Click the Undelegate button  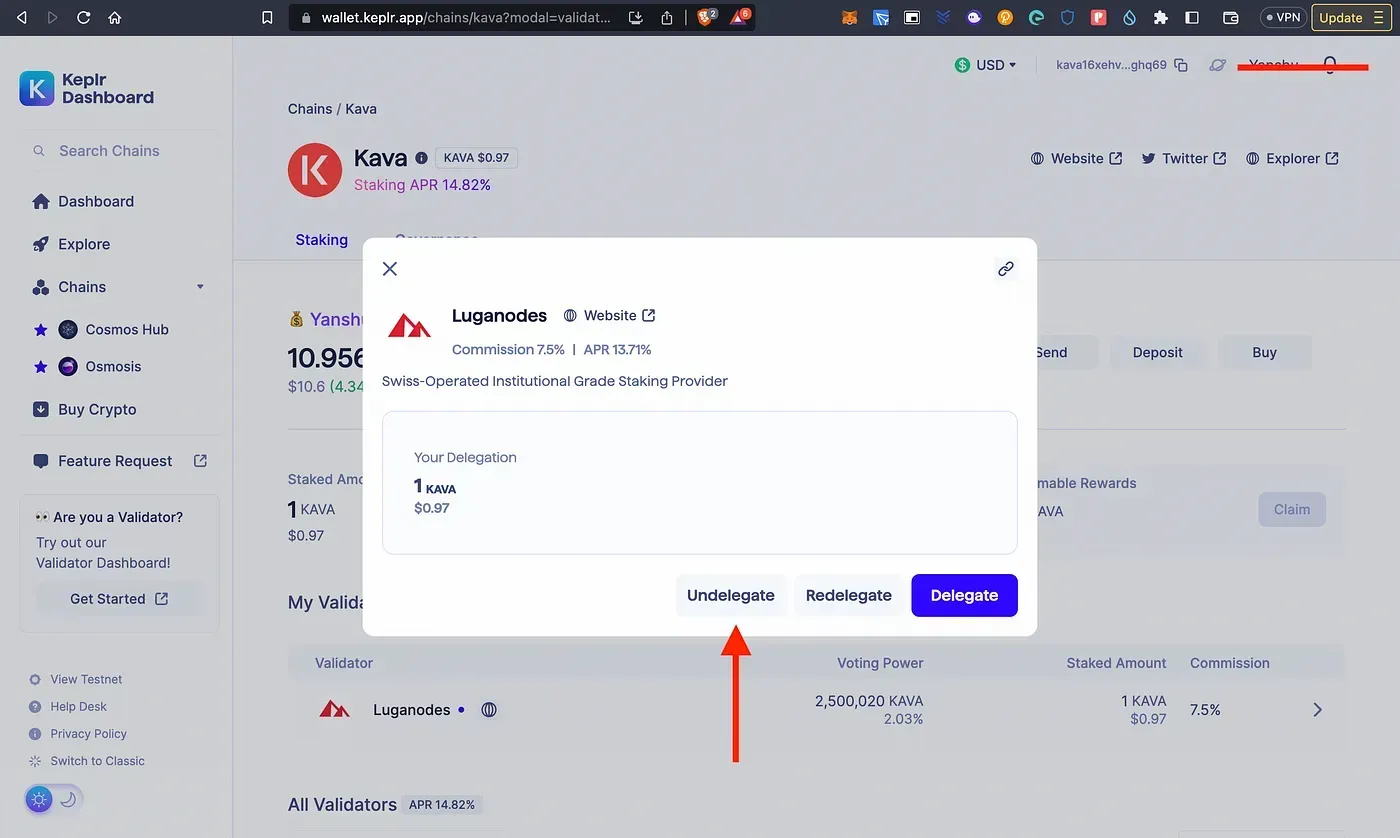click(x=731, y=595)
